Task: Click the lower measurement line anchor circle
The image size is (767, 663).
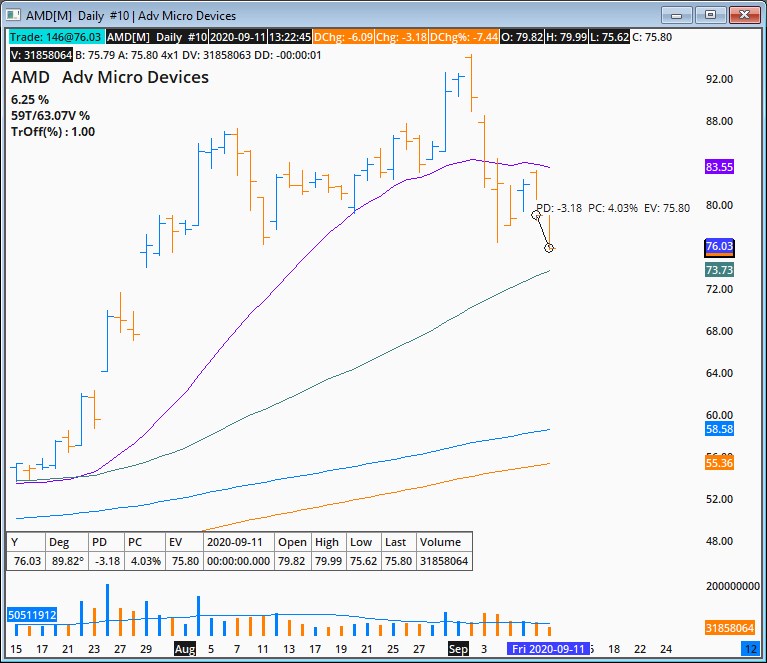Action: (x=549, y=248)
